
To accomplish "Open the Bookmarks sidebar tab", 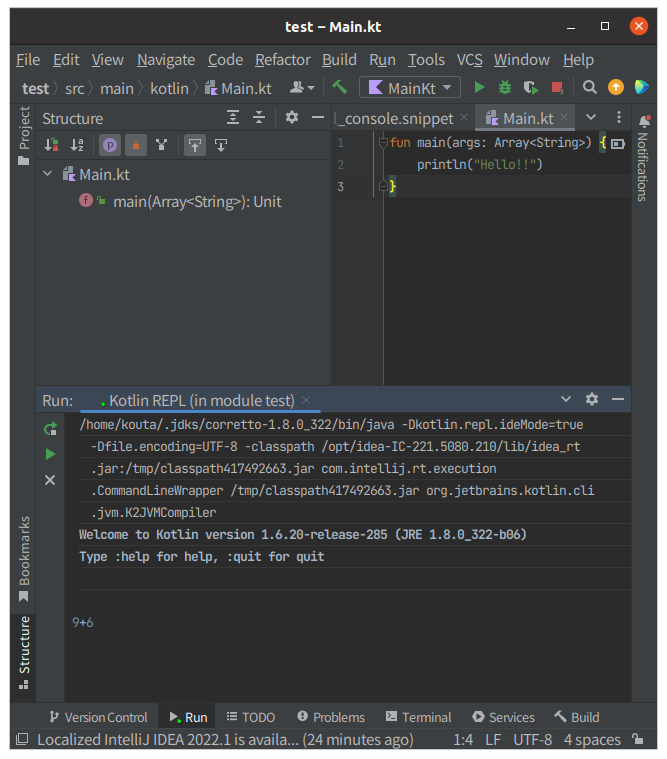I will (x=24, y=559).
